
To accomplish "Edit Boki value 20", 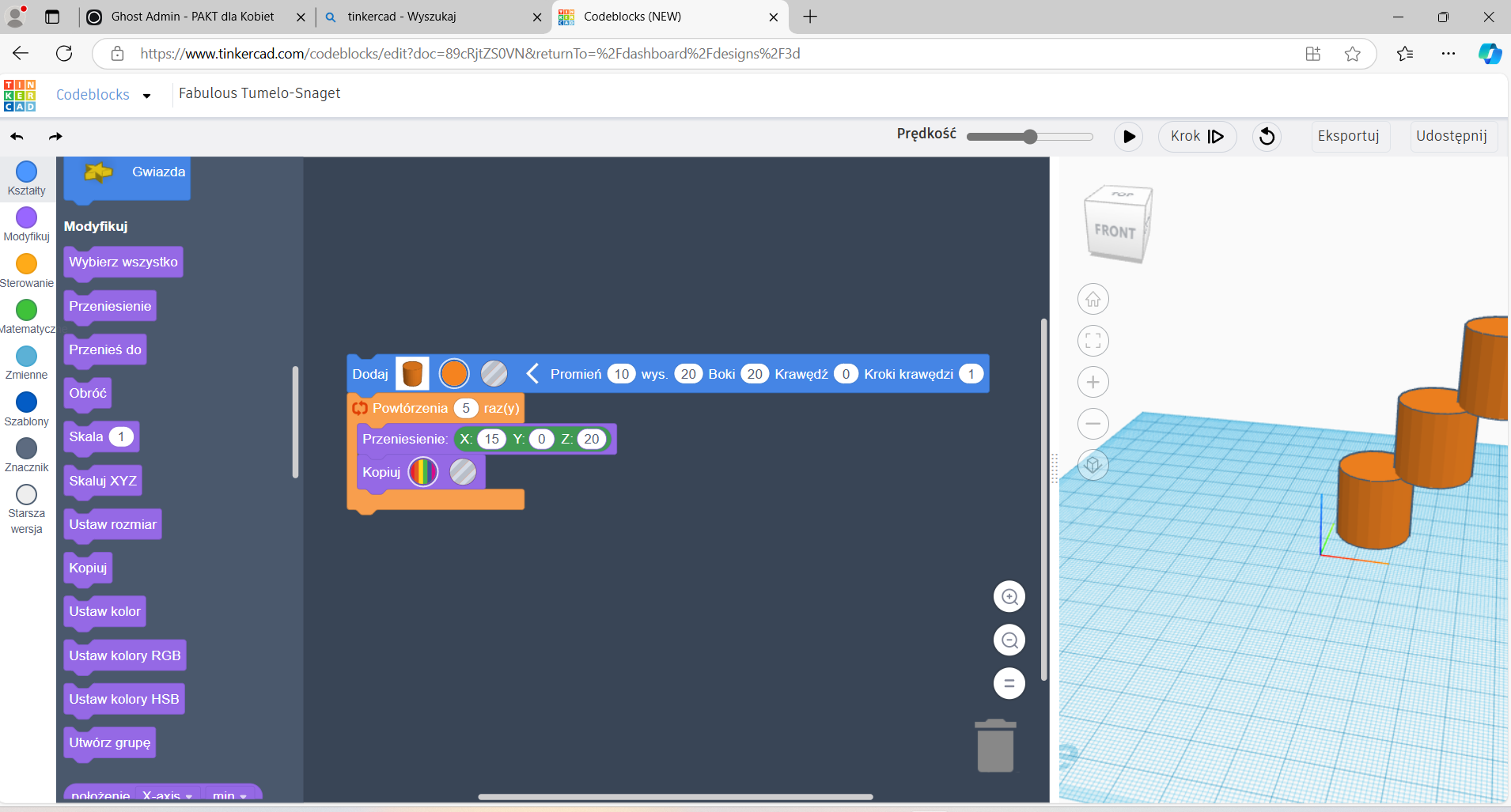I will click(x=755, y=374).
